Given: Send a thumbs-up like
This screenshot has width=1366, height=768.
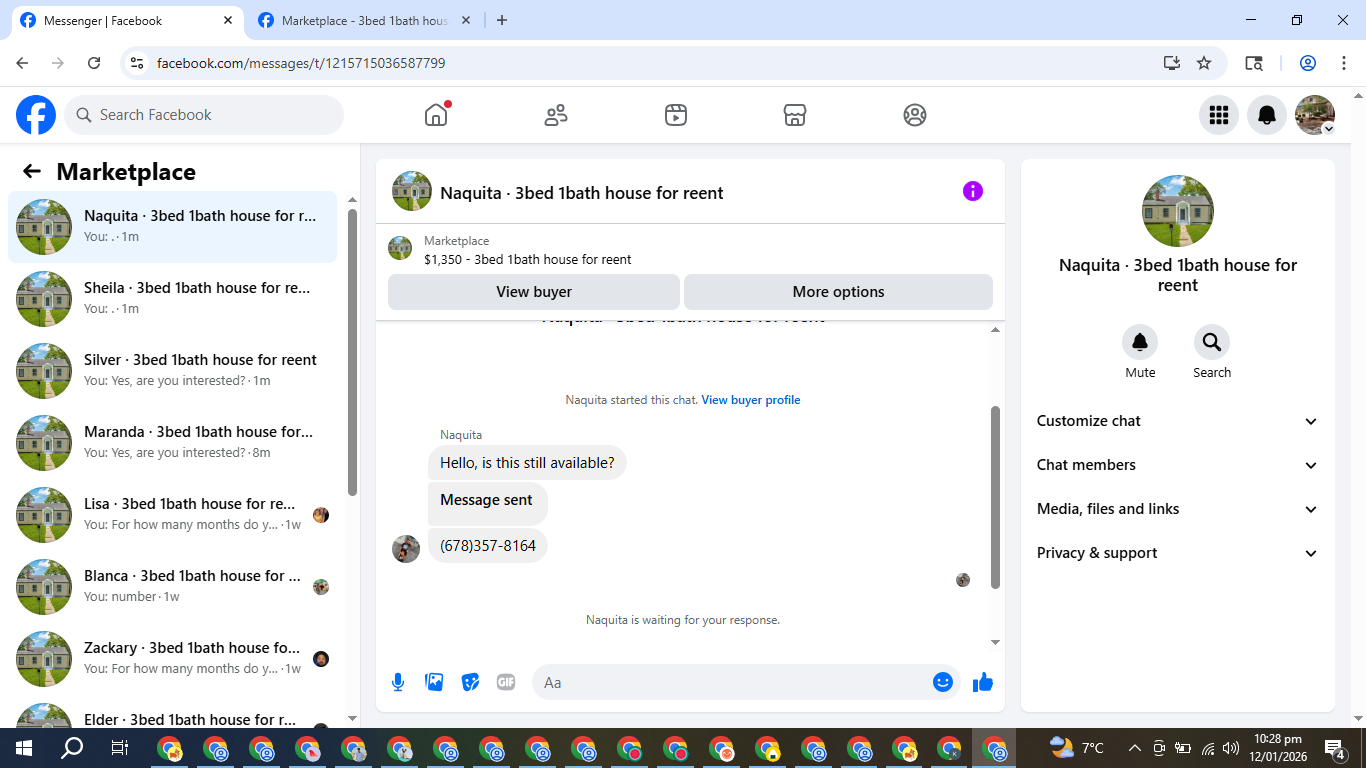Looking at the screenshot, I should coord(983,682).
